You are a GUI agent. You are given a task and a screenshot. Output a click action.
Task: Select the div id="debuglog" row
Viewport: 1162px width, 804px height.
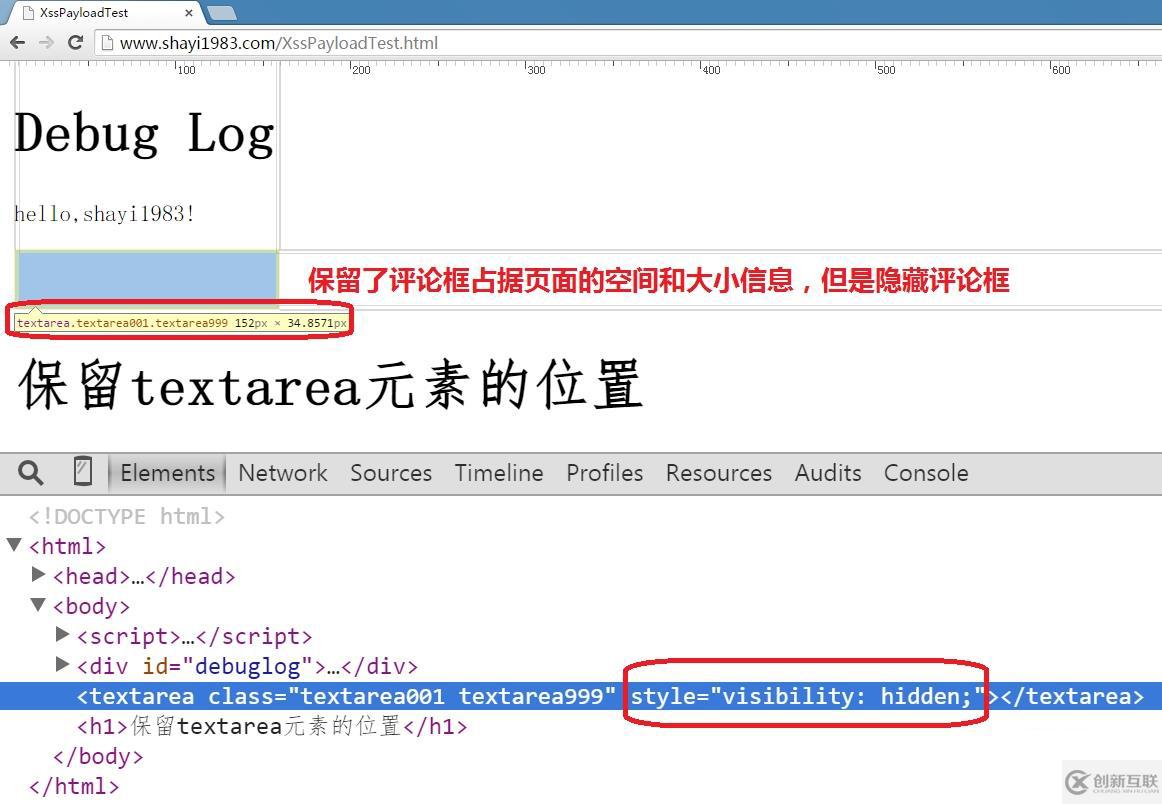[x=247, y=666]
